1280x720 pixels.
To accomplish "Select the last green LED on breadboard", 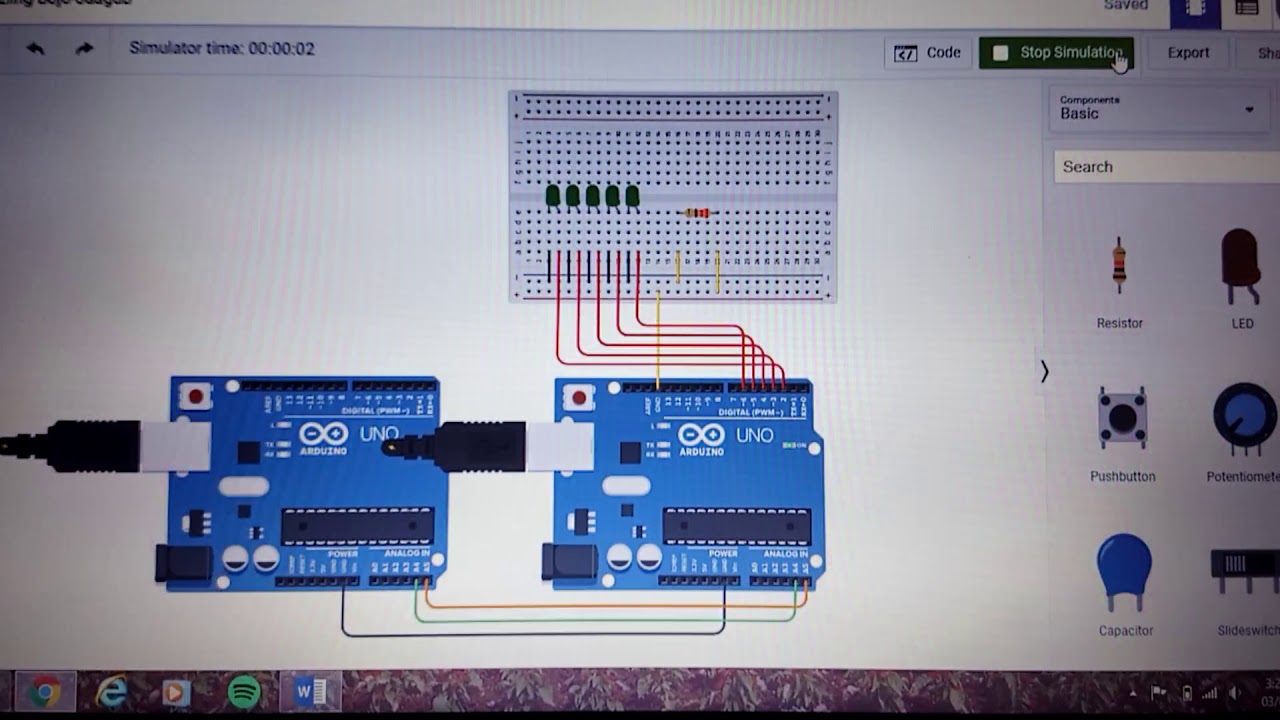I will pos(632,196).
